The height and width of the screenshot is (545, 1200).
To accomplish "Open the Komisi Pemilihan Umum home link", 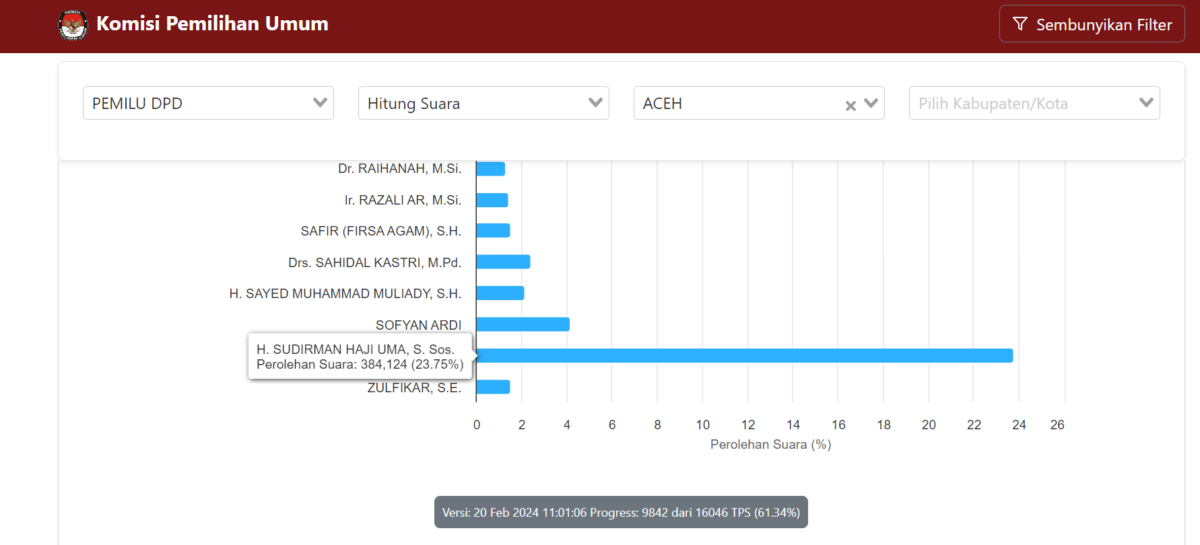I will click(212, 24).
